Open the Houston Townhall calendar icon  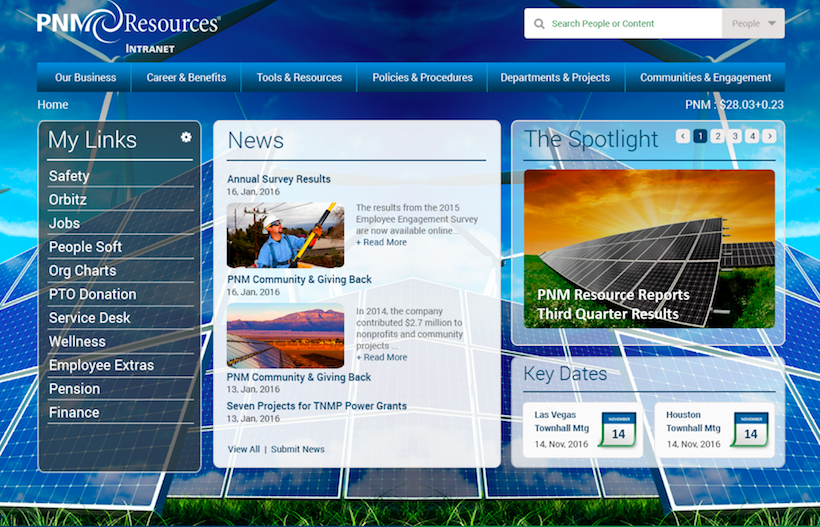(x=750, y=429)
